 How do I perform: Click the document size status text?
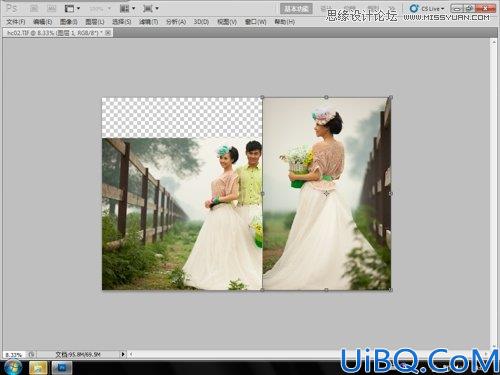pos(78,355)
